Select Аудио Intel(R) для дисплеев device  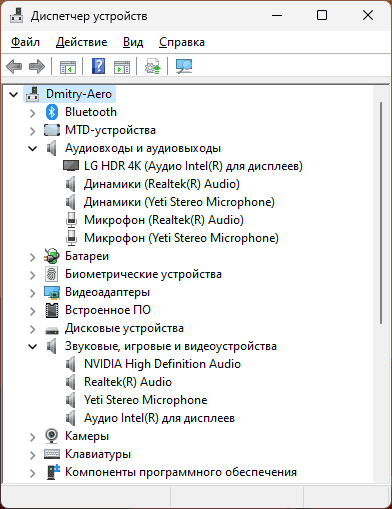(x=159, y=418)
